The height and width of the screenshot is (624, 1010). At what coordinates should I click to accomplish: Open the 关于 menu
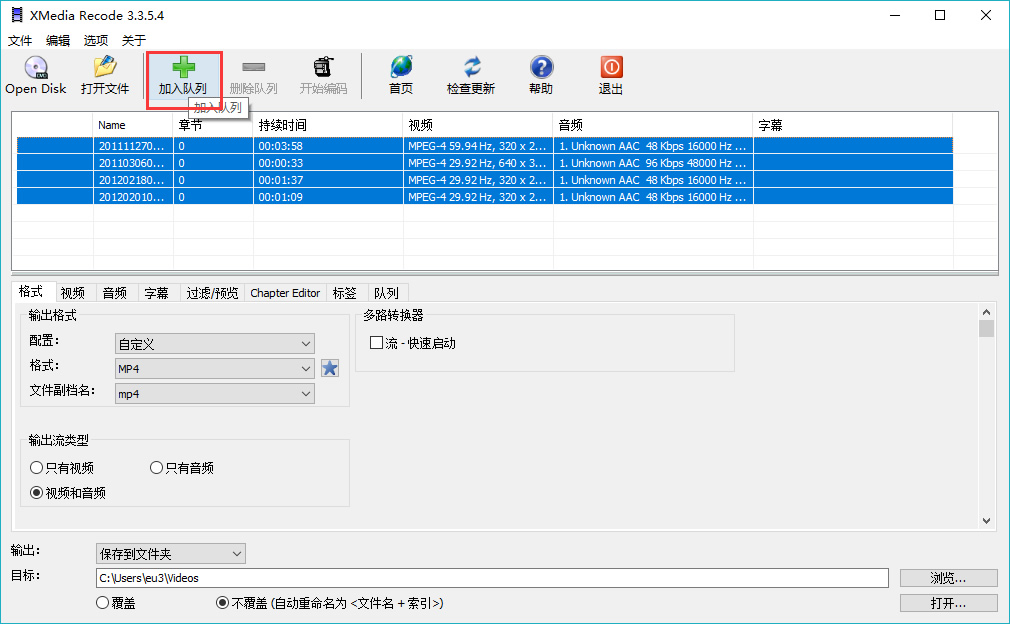coord(134,41)
